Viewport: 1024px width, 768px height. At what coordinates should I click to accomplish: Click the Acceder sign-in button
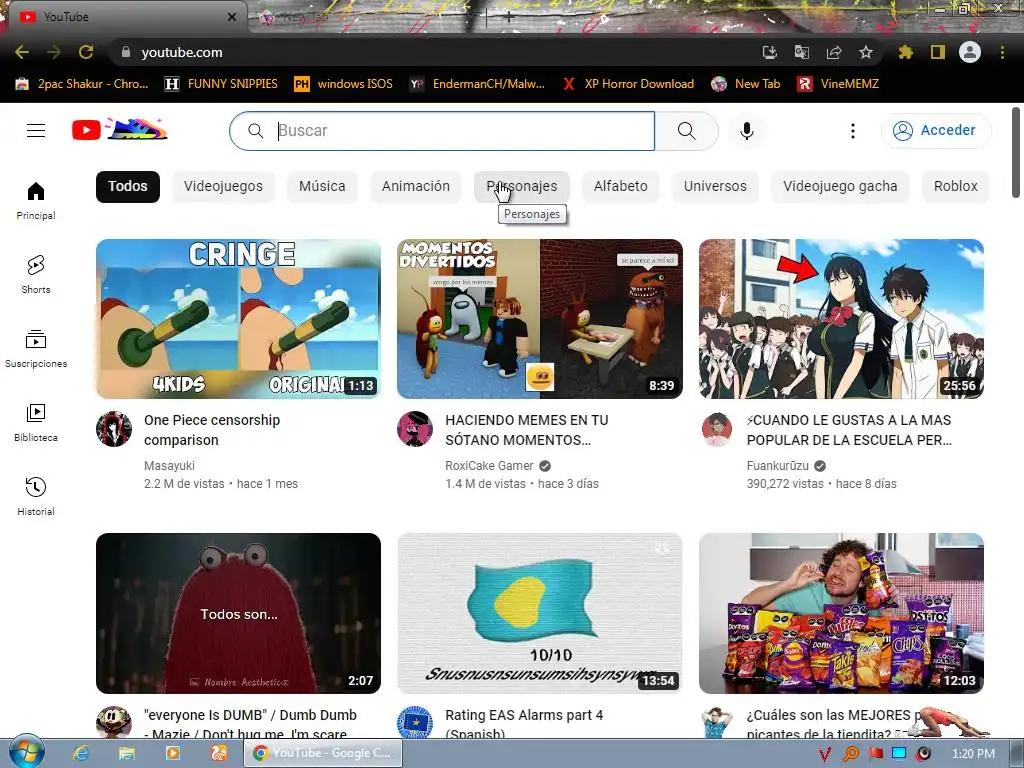(x=936, y=131)
